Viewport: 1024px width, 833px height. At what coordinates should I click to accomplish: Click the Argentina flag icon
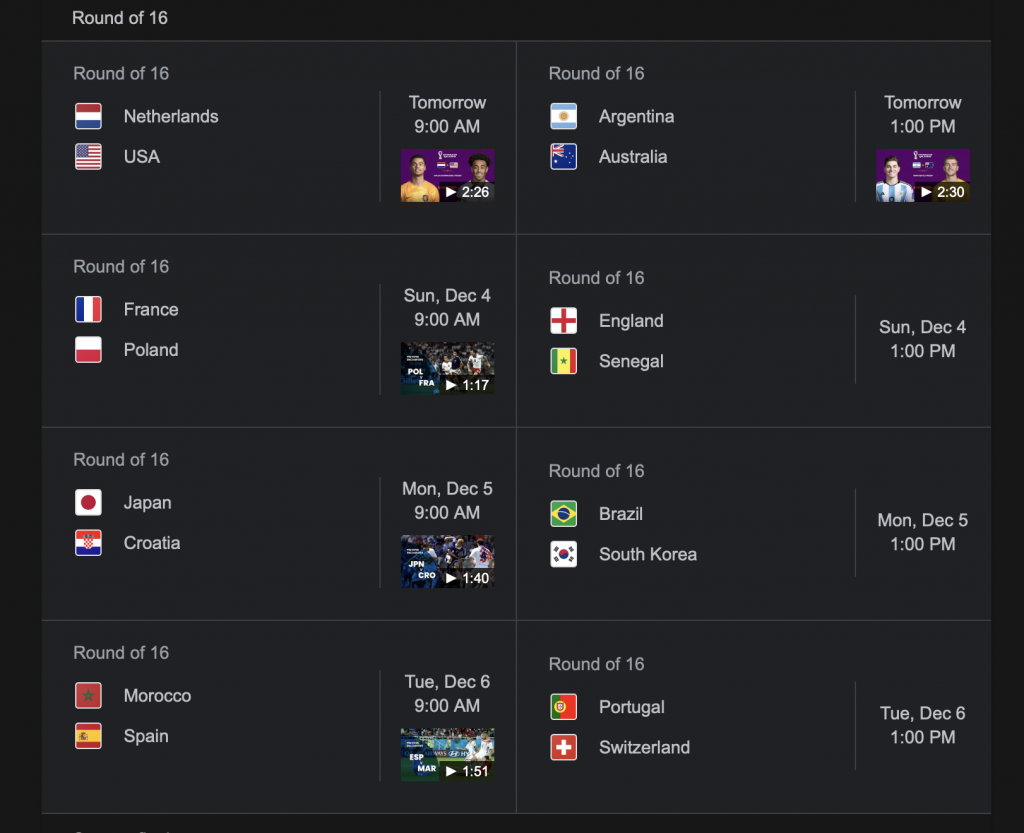pos(563,117)
